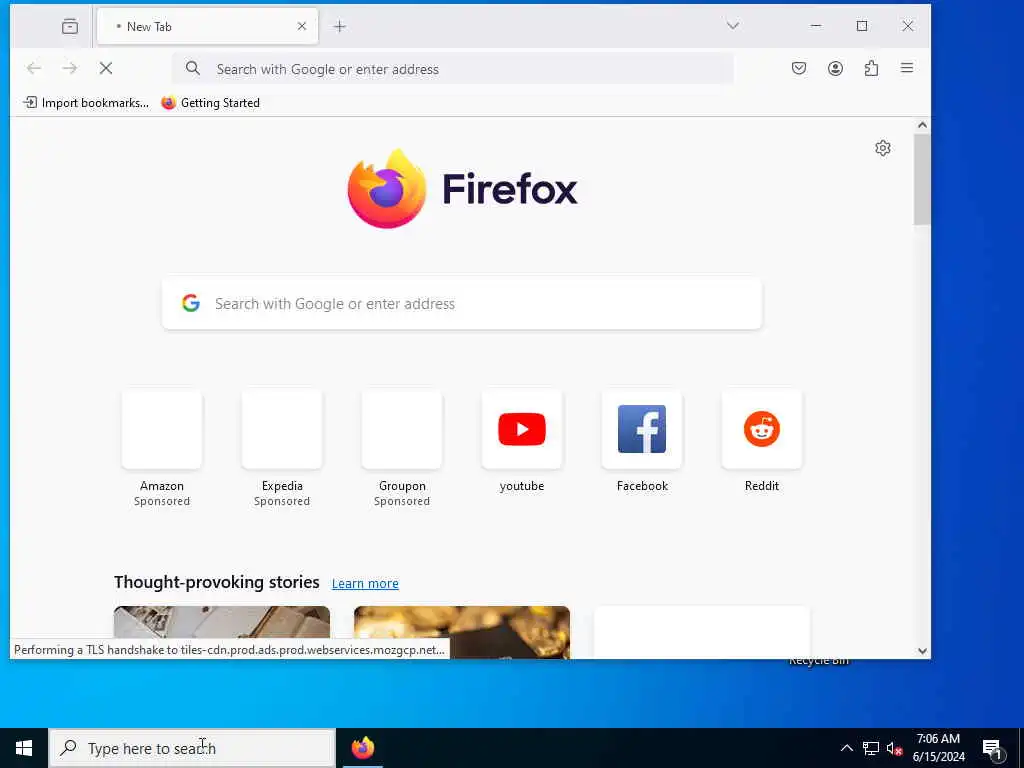Click the Firefox logo on the page
The width and height of the screenshot is (1024, 768).
462,189
